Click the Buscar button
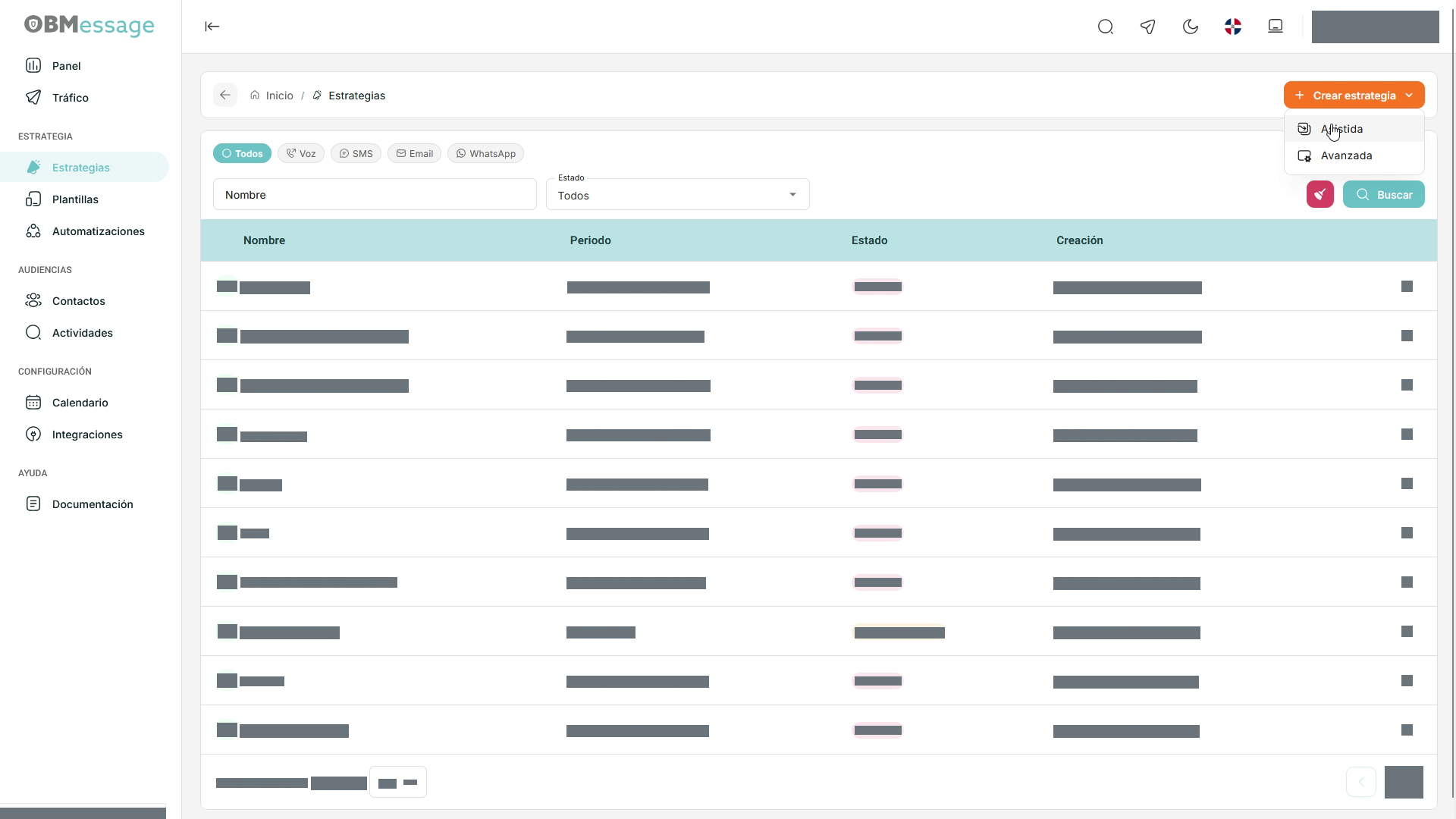The height and width of the screenshot is (819, 1456). point(1384,194)
